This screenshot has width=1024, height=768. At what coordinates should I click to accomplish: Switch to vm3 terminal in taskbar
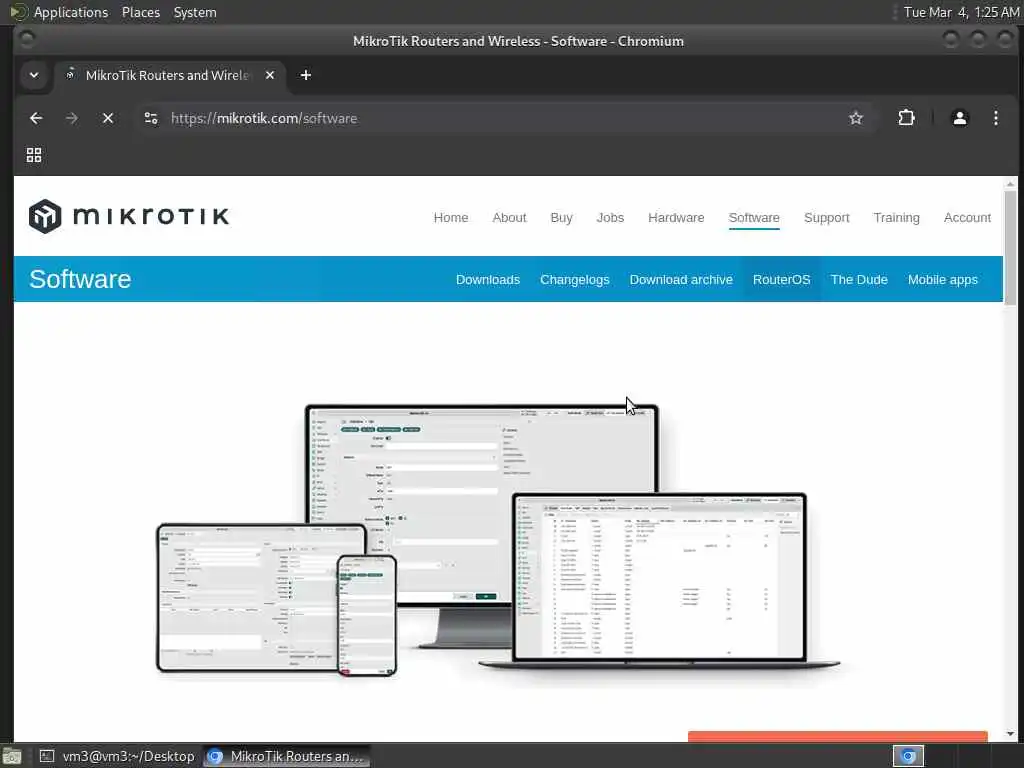[118, 756]
